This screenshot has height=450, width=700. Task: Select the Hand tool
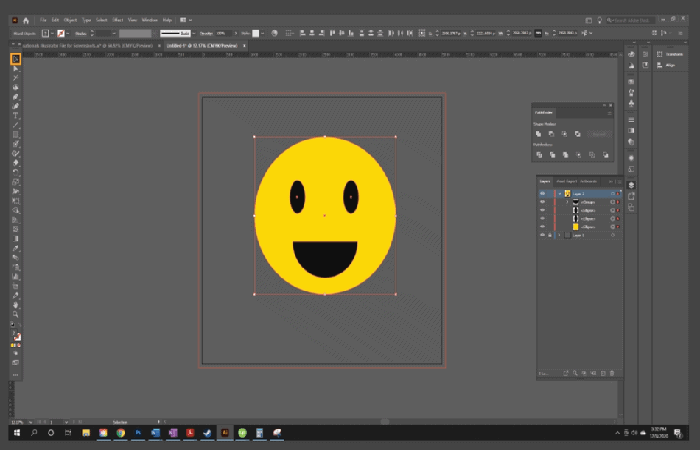click(16, 305)
